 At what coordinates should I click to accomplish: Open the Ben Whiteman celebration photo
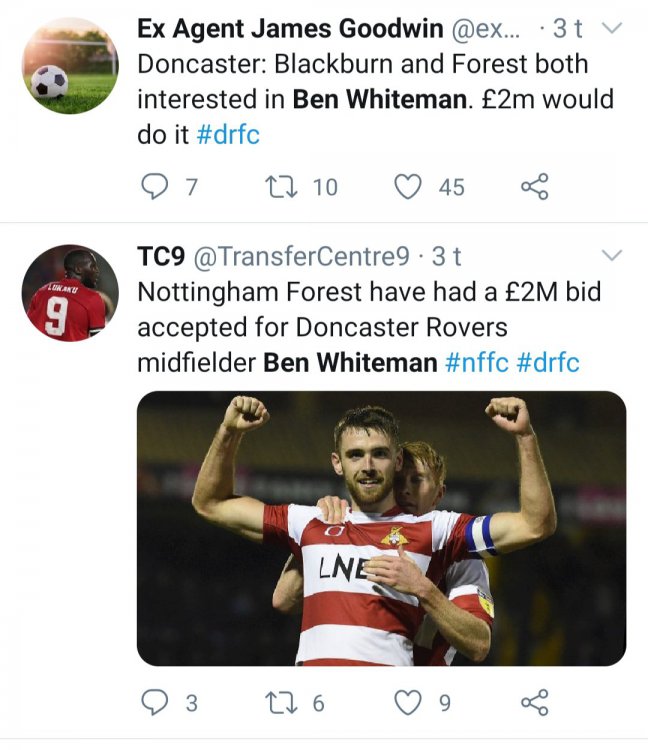click(x=381, y=528)
